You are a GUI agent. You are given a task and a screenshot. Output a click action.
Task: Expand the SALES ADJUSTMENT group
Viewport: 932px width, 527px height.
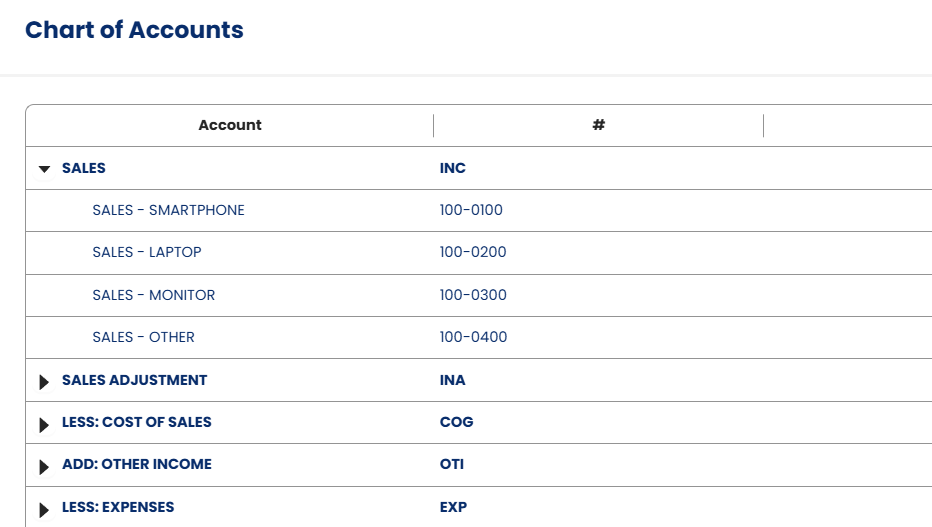click(44, 382)
